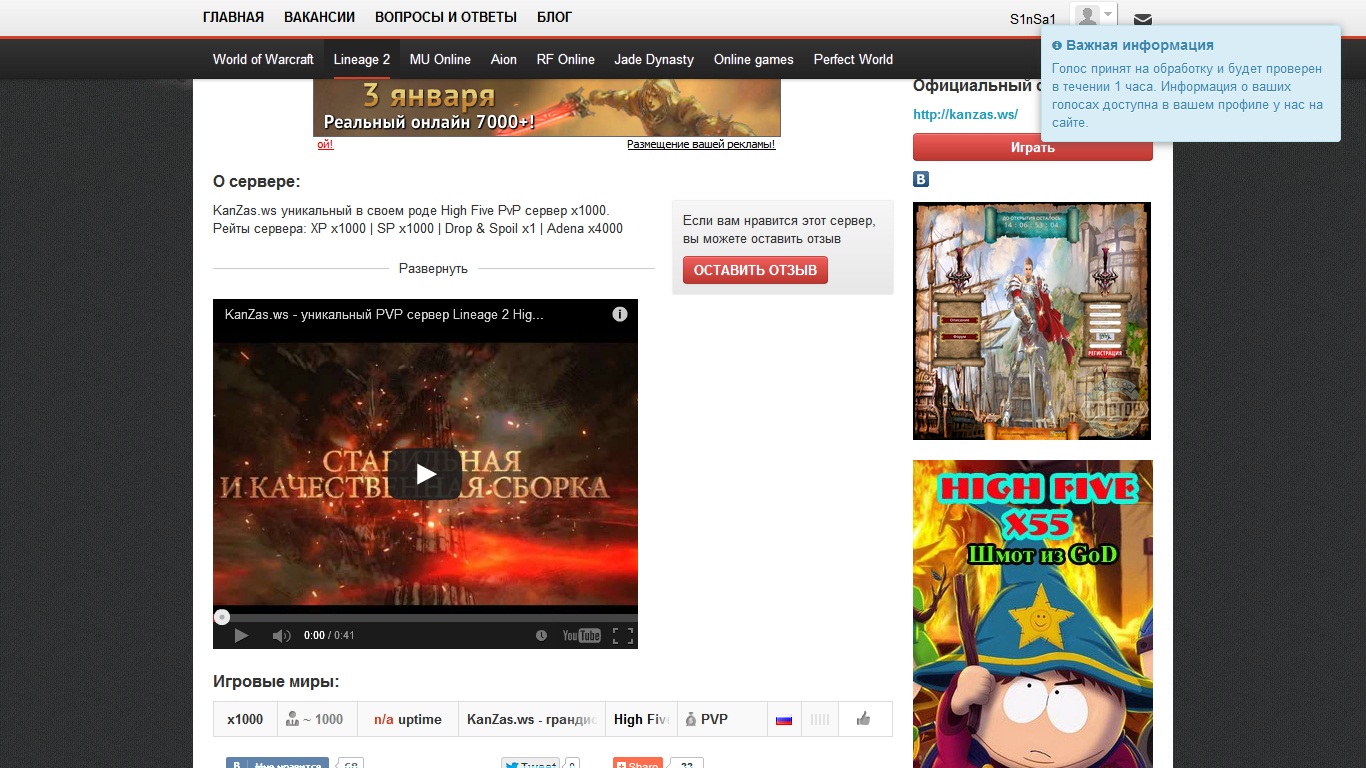Click the signal bars rating icon

pos(819,719)
